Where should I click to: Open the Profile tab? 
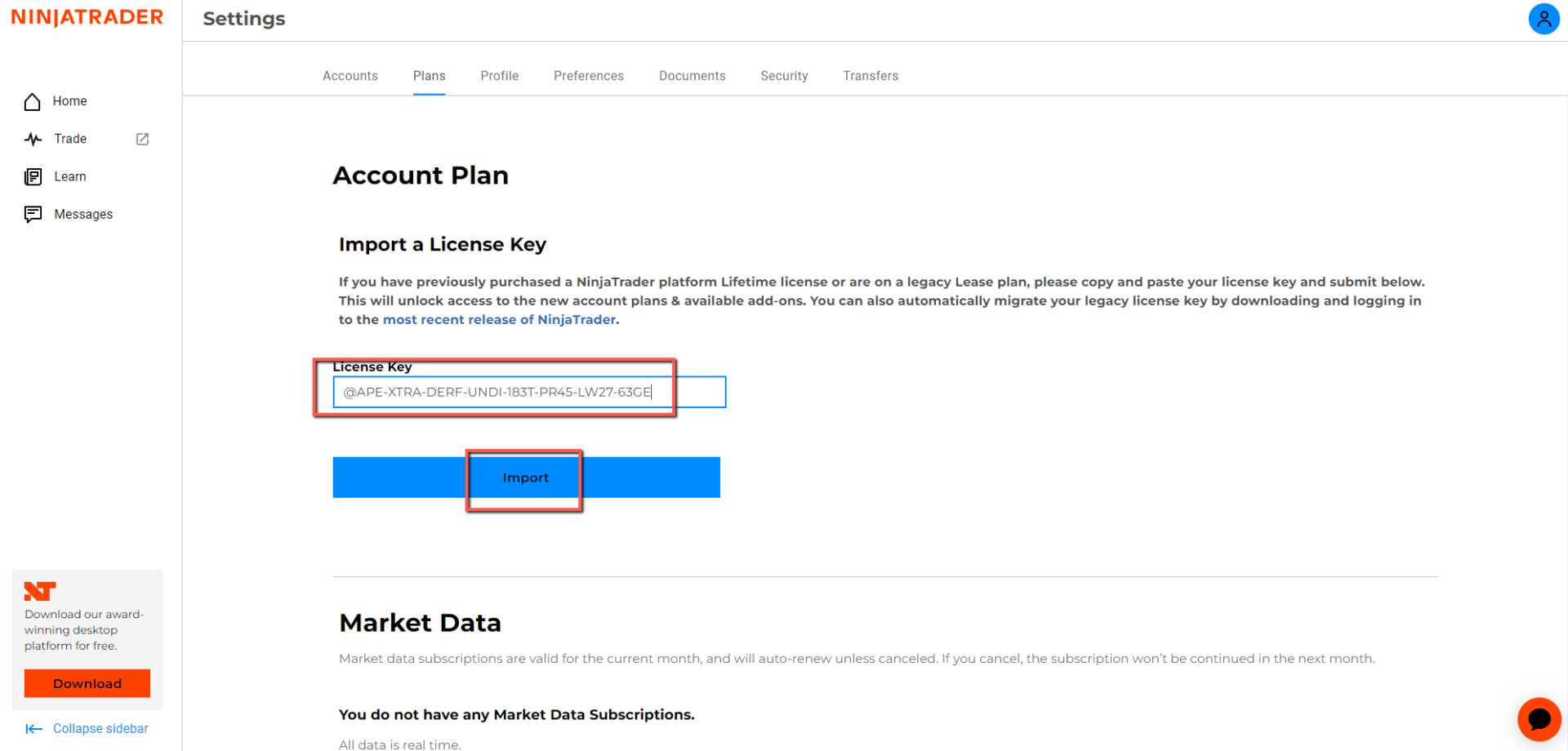pyautogui.click(x=500, y=76)
